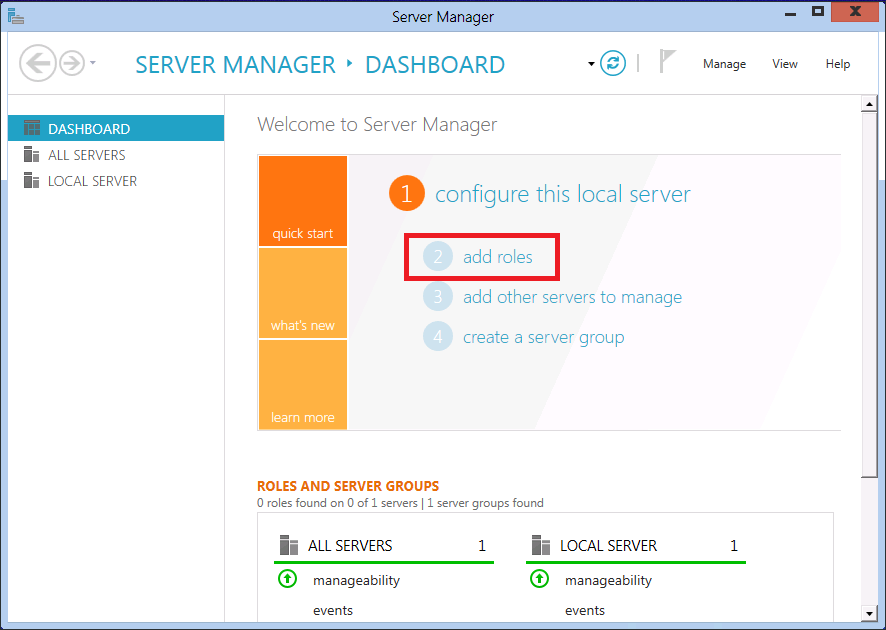Click the green manageability status icon under ALL SERVERS
Image resolution: width=886 pixels, height=630 pixels.
tap(287, 579)
